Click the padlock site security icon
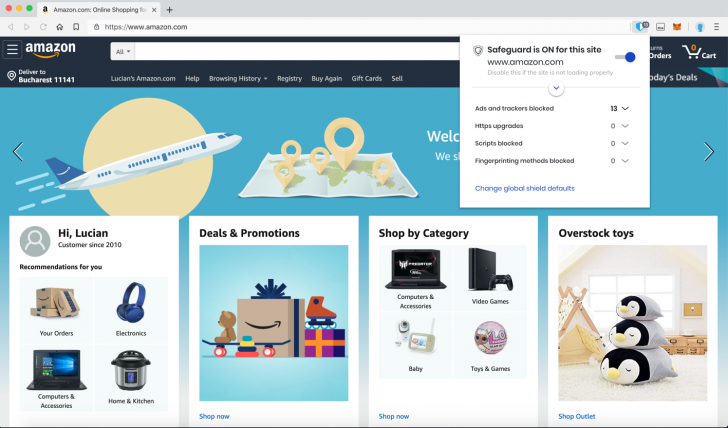Image resolution: width=728 pixels, height=428 pixels. (96, 27)
